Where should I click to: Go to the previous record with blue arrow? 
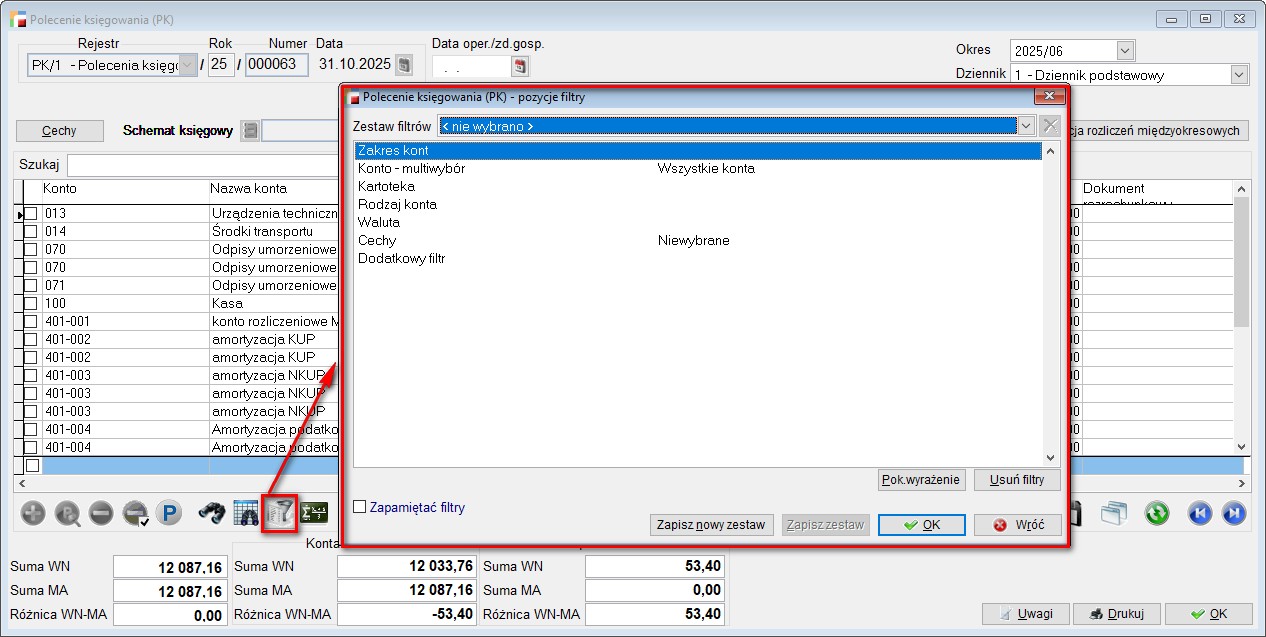pyautogui.click(x=1200, y=513)
